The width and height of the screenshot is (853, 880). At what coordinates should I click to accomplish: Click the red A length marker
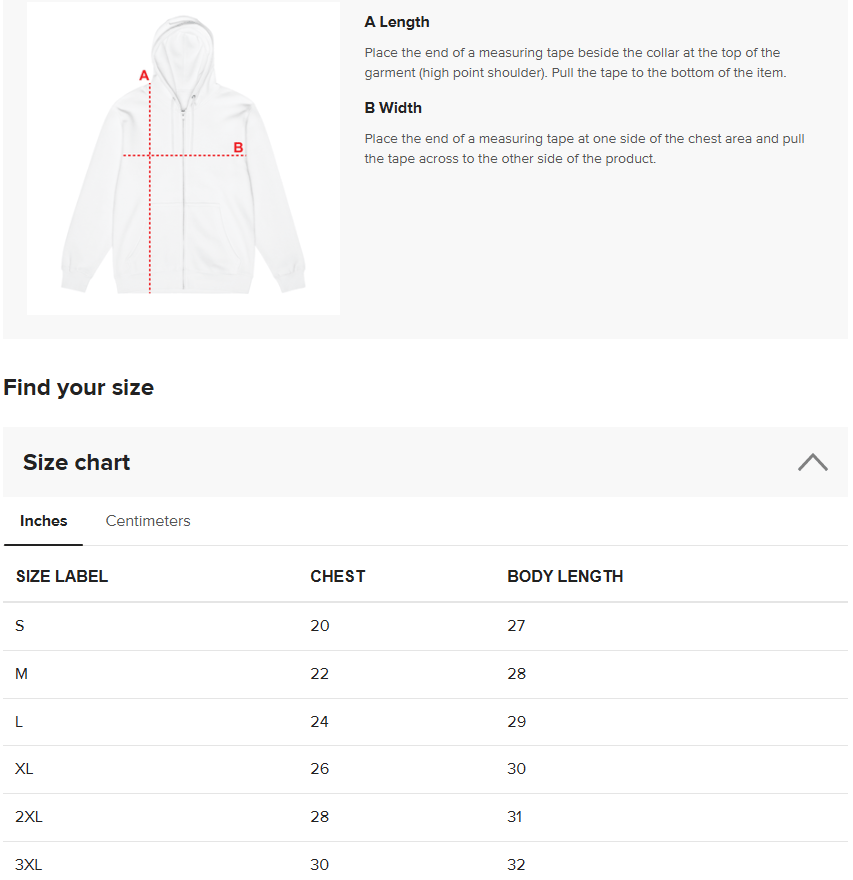(144, 75)
